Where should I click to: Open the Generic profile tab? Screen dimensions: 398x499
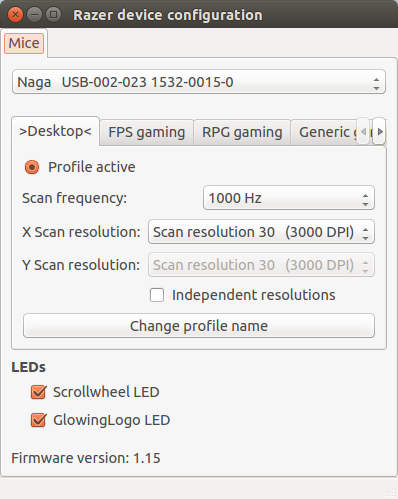click(x=325, y=132)
